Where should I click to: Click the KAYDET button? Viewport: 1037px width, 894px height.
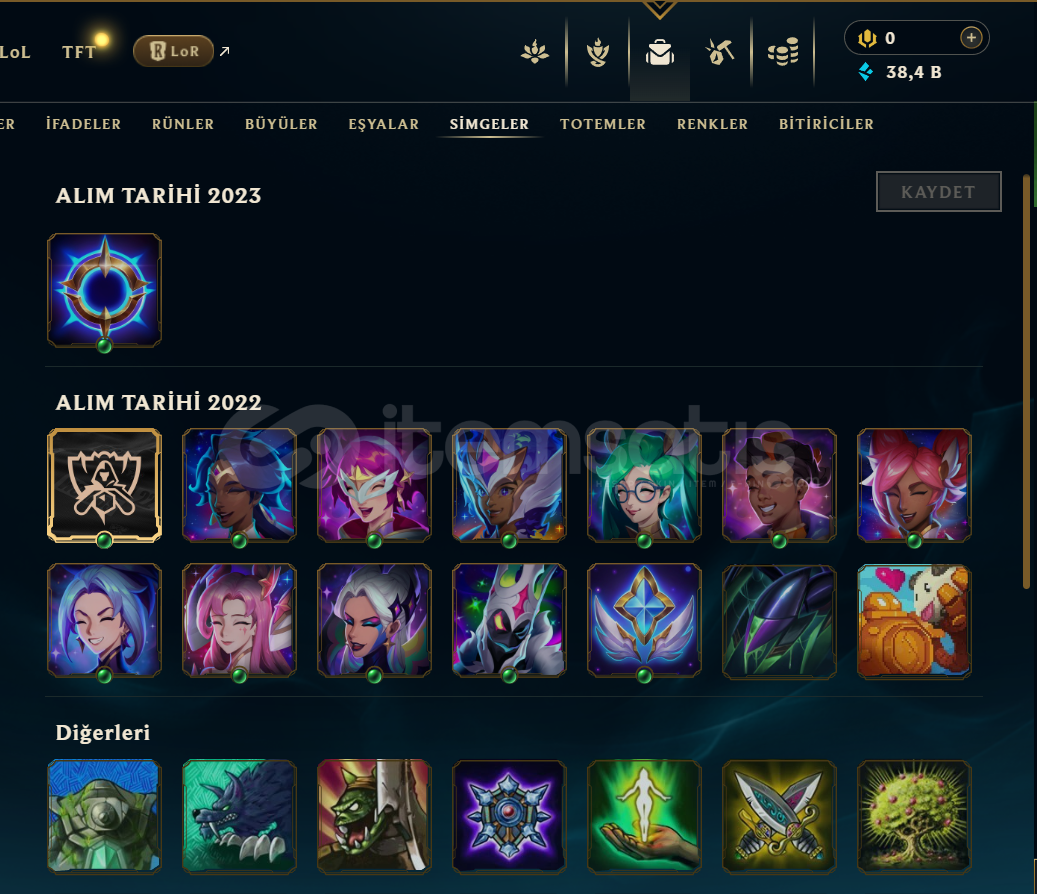[938, 192]
